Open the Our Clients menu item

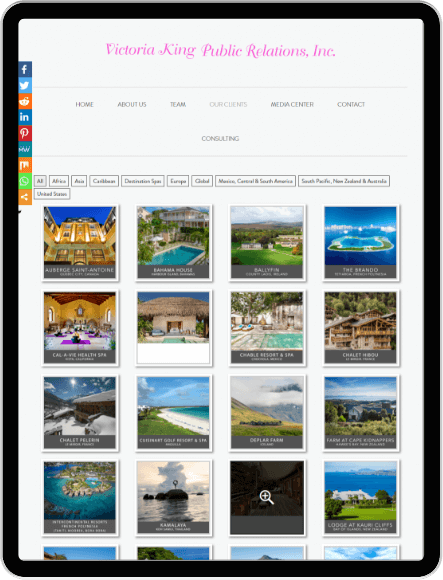click(x=228, y=105)
